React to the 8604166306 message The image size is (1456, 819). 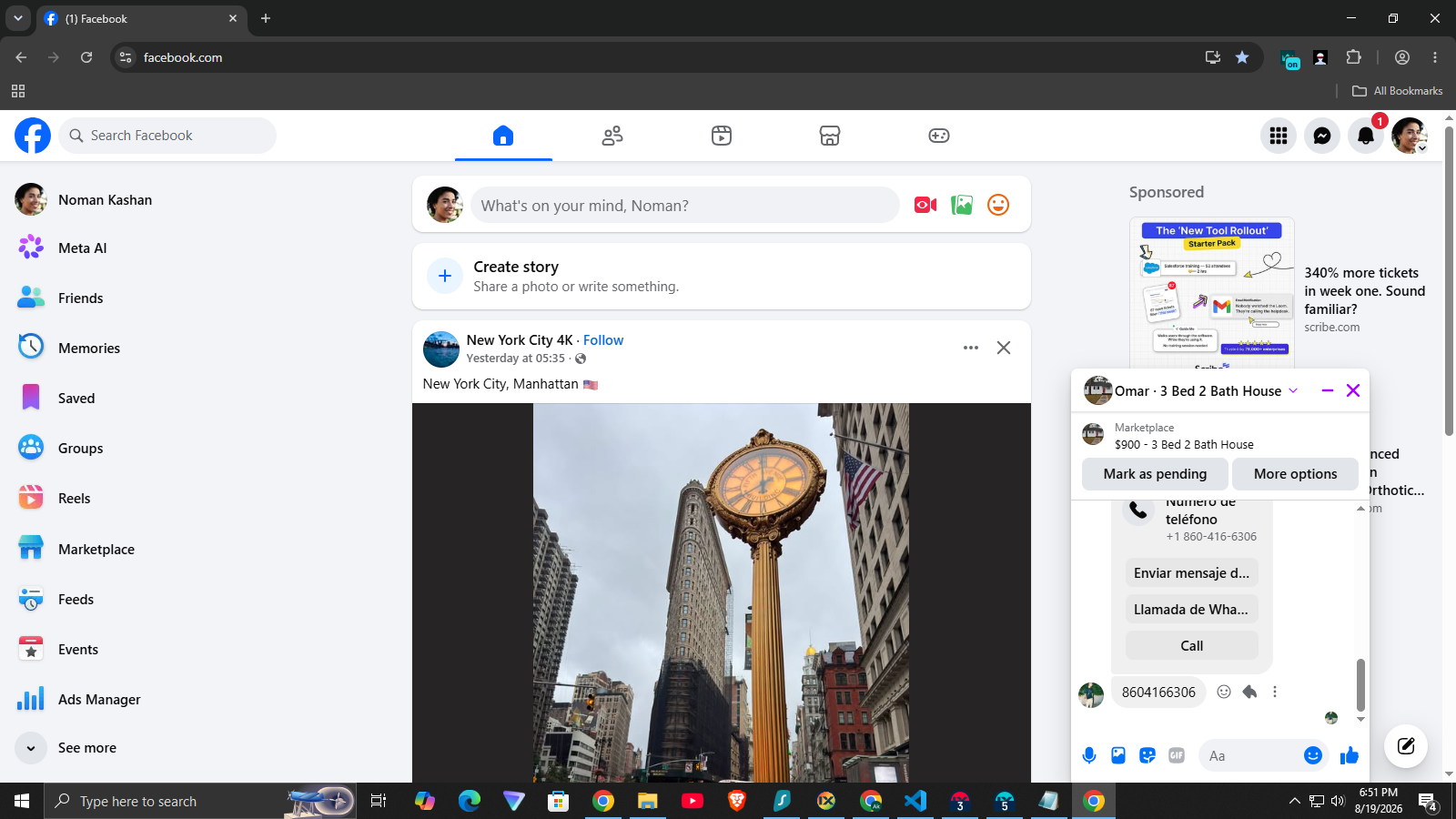point(1224,692)
